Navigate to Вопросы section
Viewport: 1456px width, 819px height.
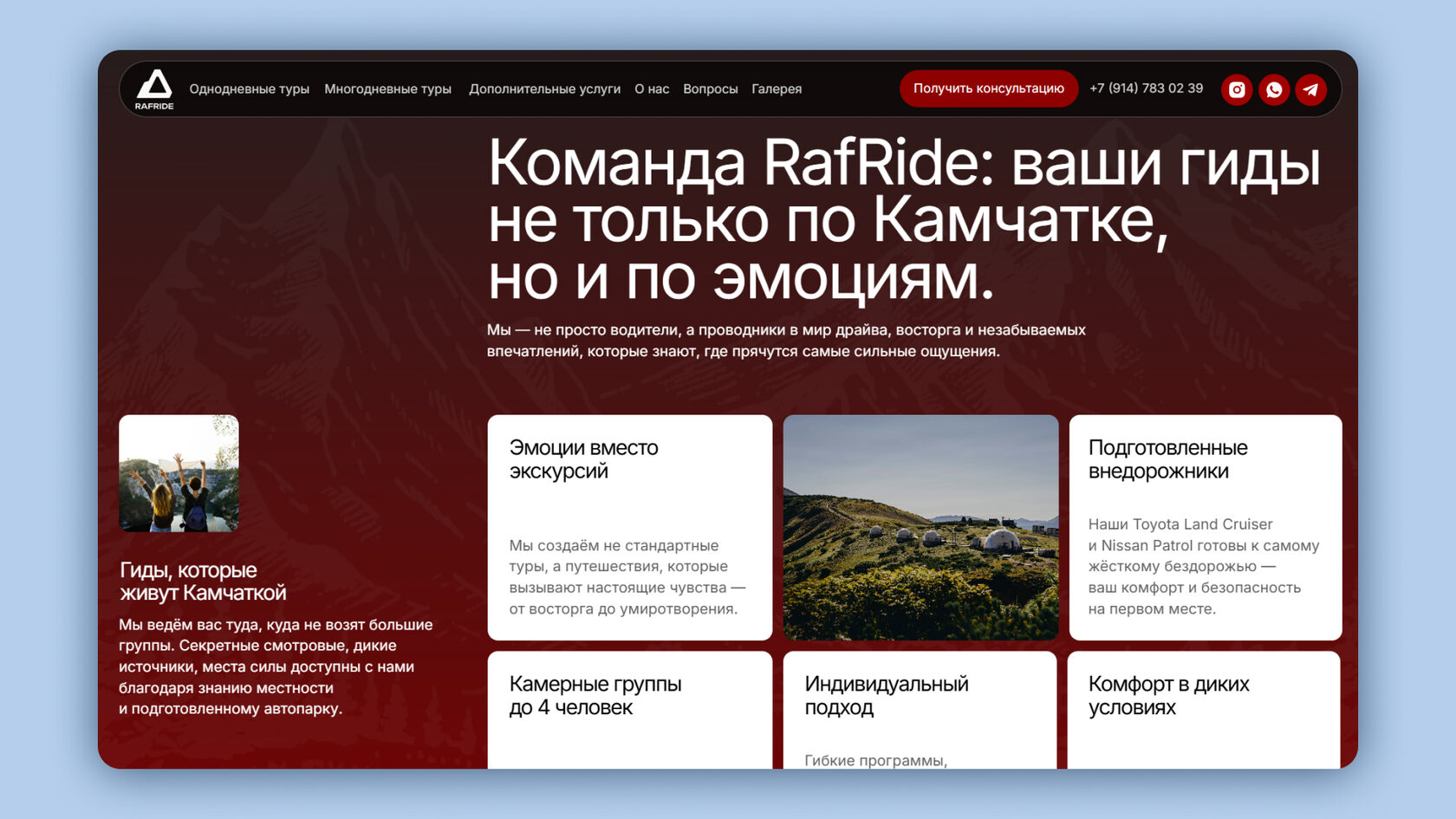[711, 89]
